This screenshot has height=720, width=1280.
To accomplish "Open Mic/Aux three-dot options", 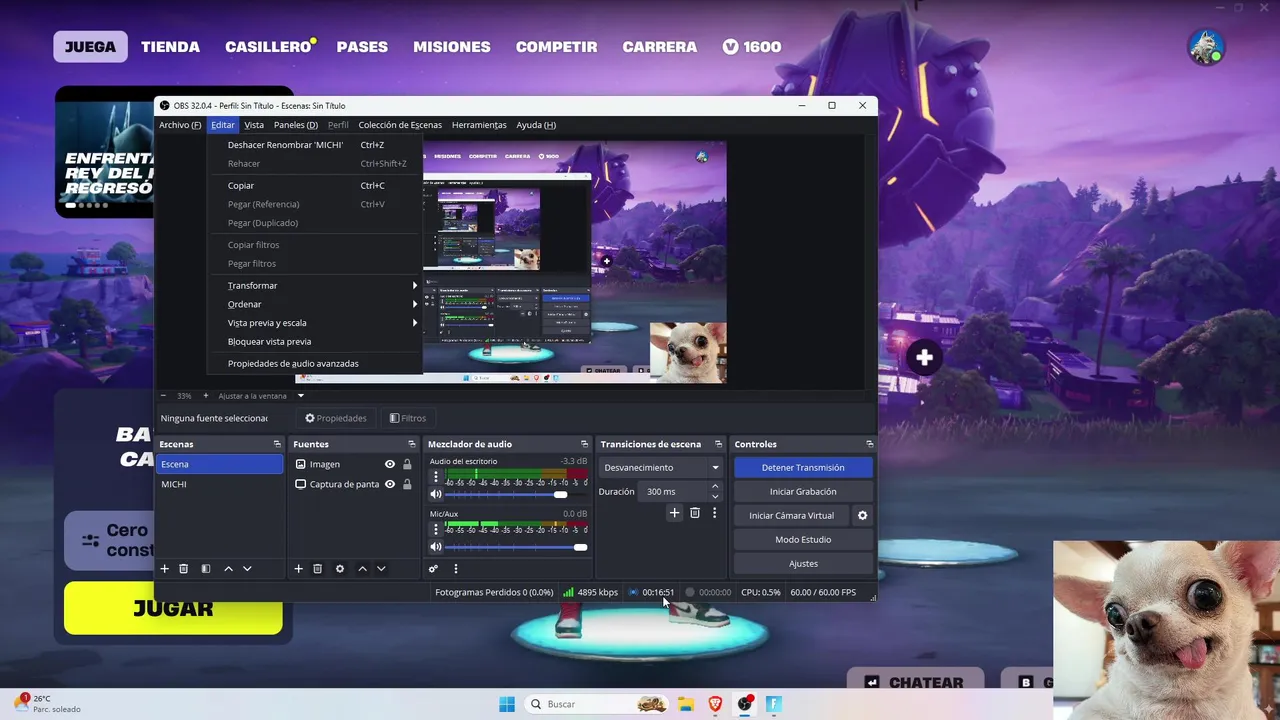I will click(x=436, y=529).
